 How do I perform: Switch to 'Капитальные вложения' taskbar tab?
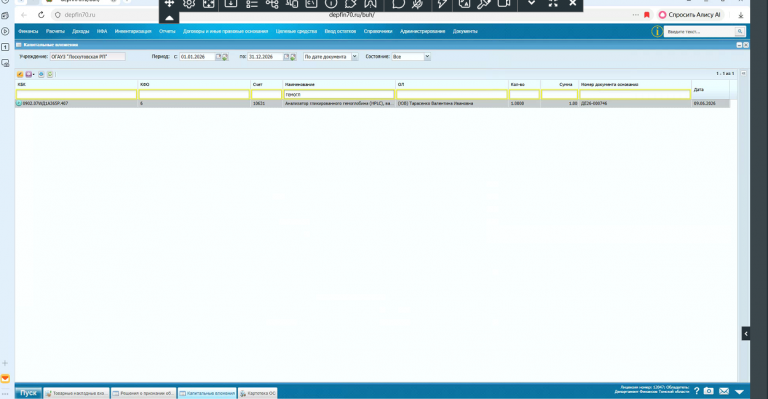(207, 393)
